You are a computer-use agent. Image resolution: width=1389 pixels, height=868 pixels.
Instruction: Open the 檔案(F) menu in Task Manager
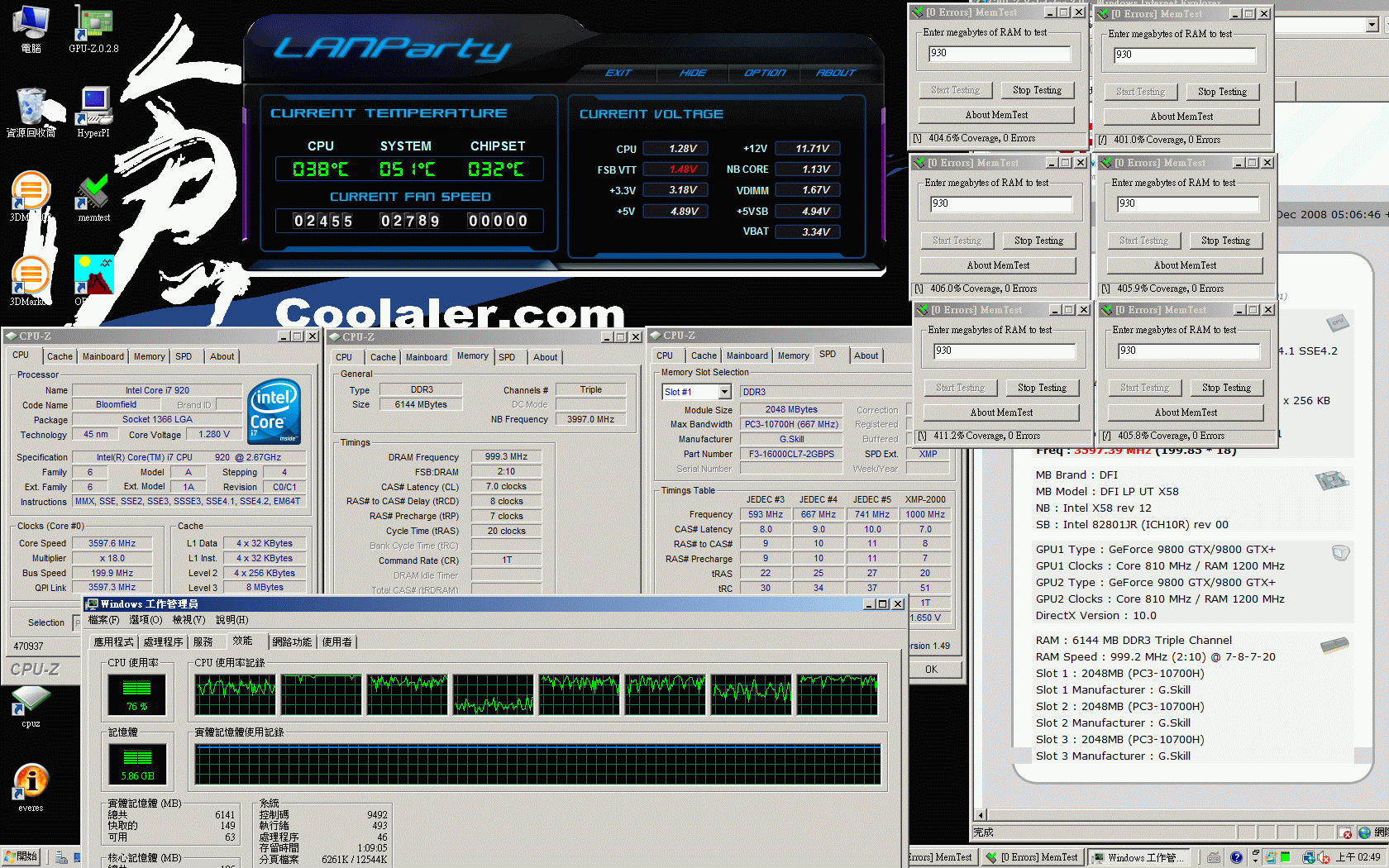103,620
